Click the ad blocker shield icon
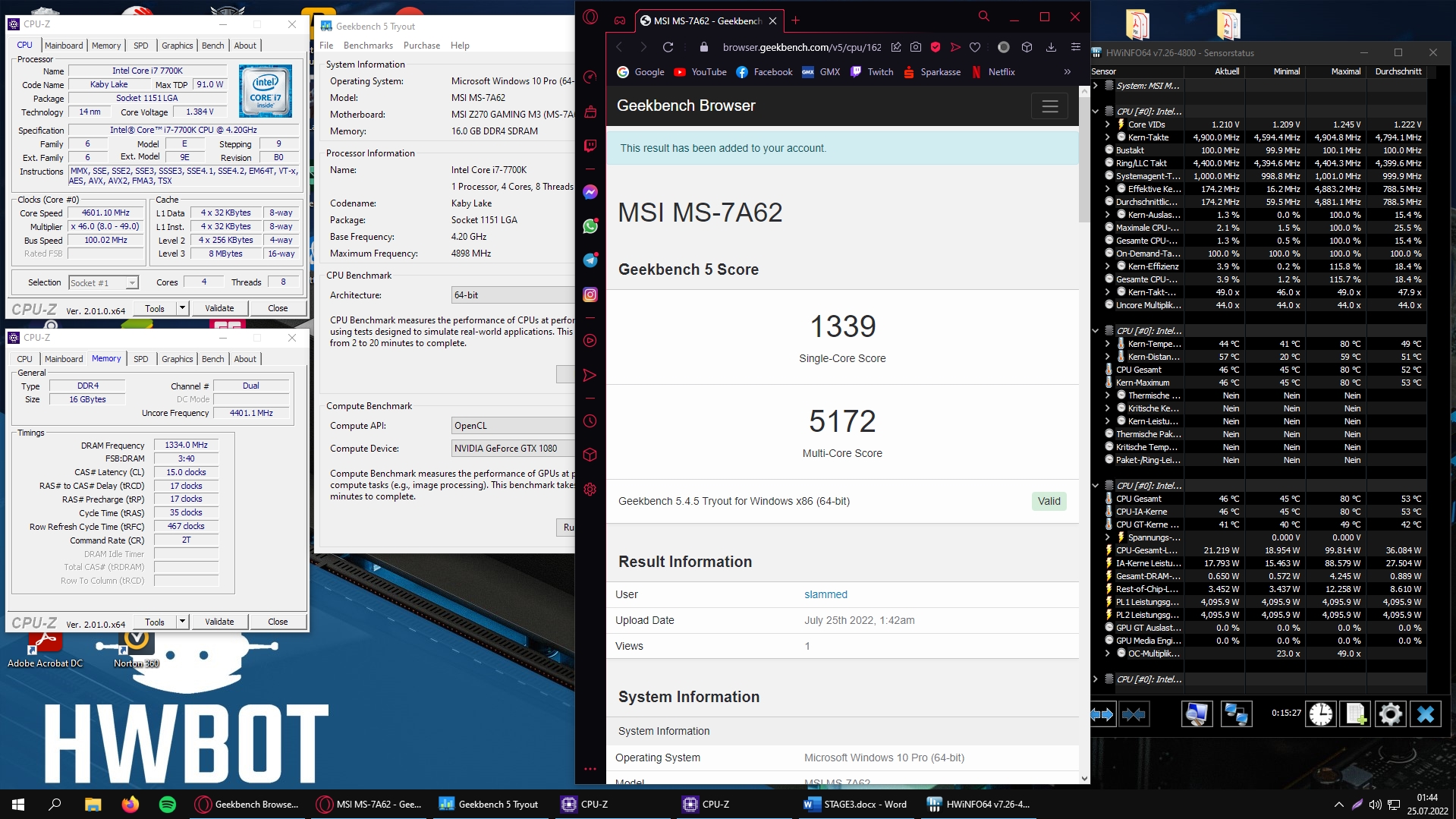 point(936,47)
